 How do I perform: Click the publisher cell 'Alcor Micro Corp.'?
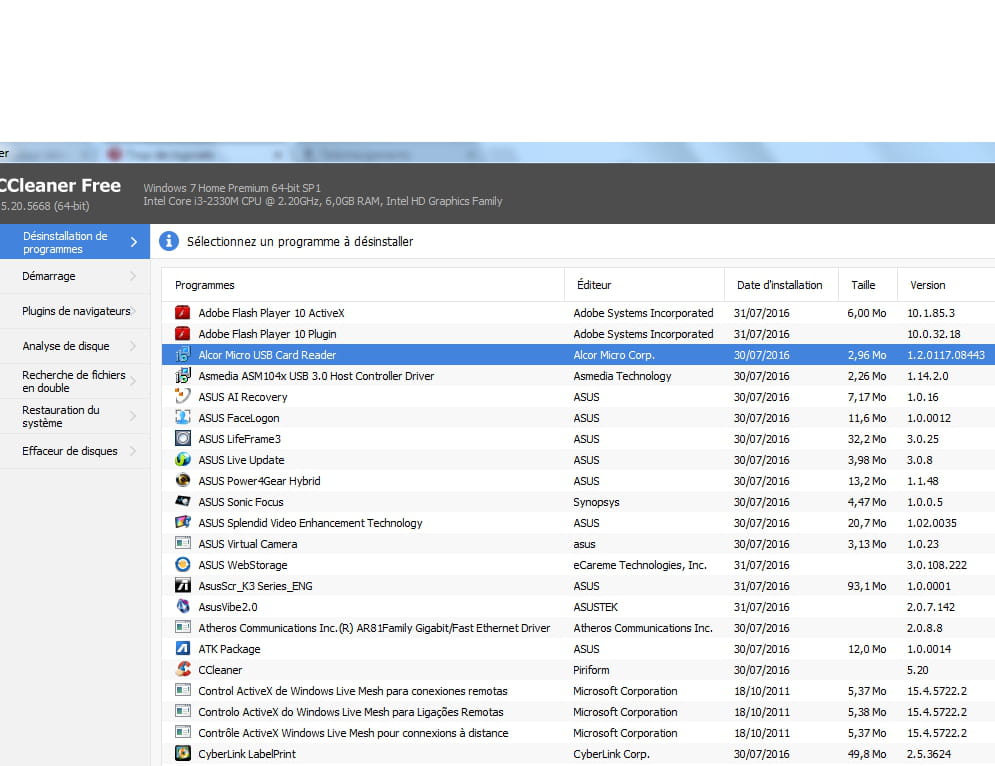[x=614, y=355]
